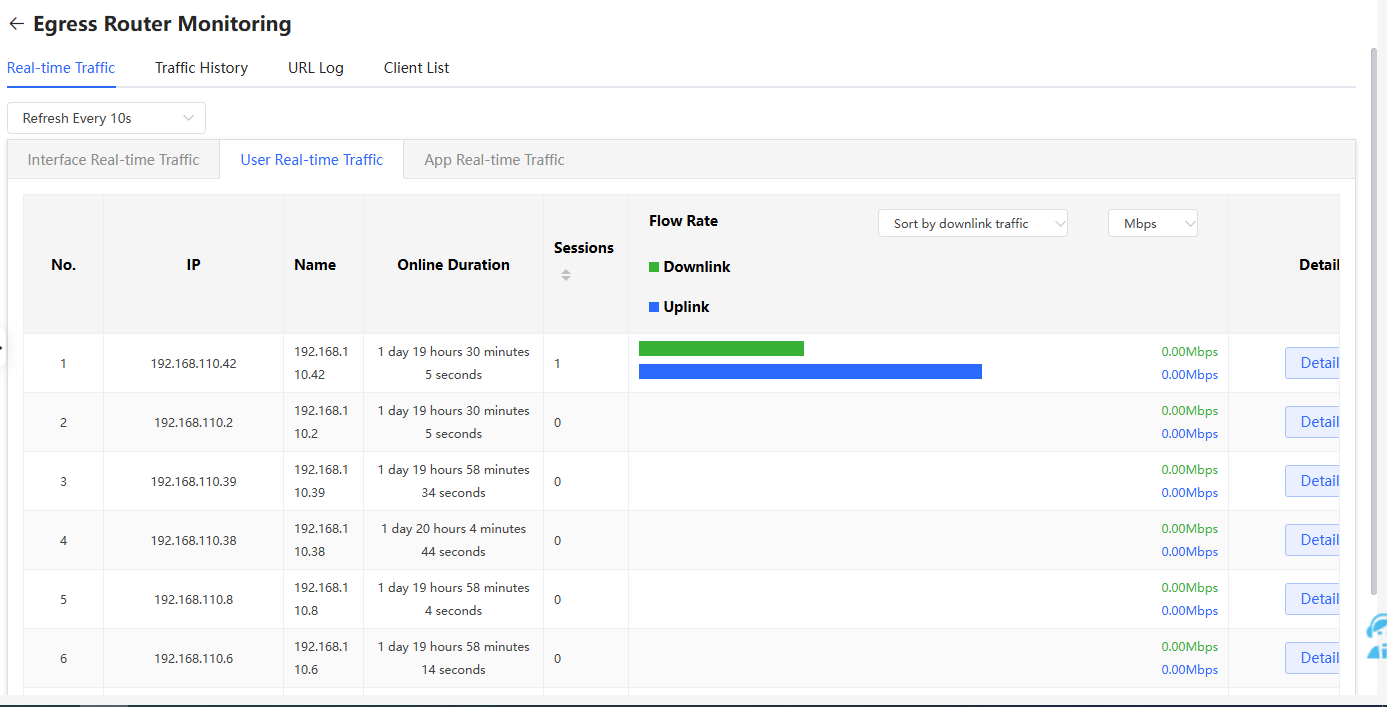Image resolution: width=1387 pixels, height=707 pixels.
Task: Open Detail for 192.168.110.6
Action: [x=1314, y=658]
